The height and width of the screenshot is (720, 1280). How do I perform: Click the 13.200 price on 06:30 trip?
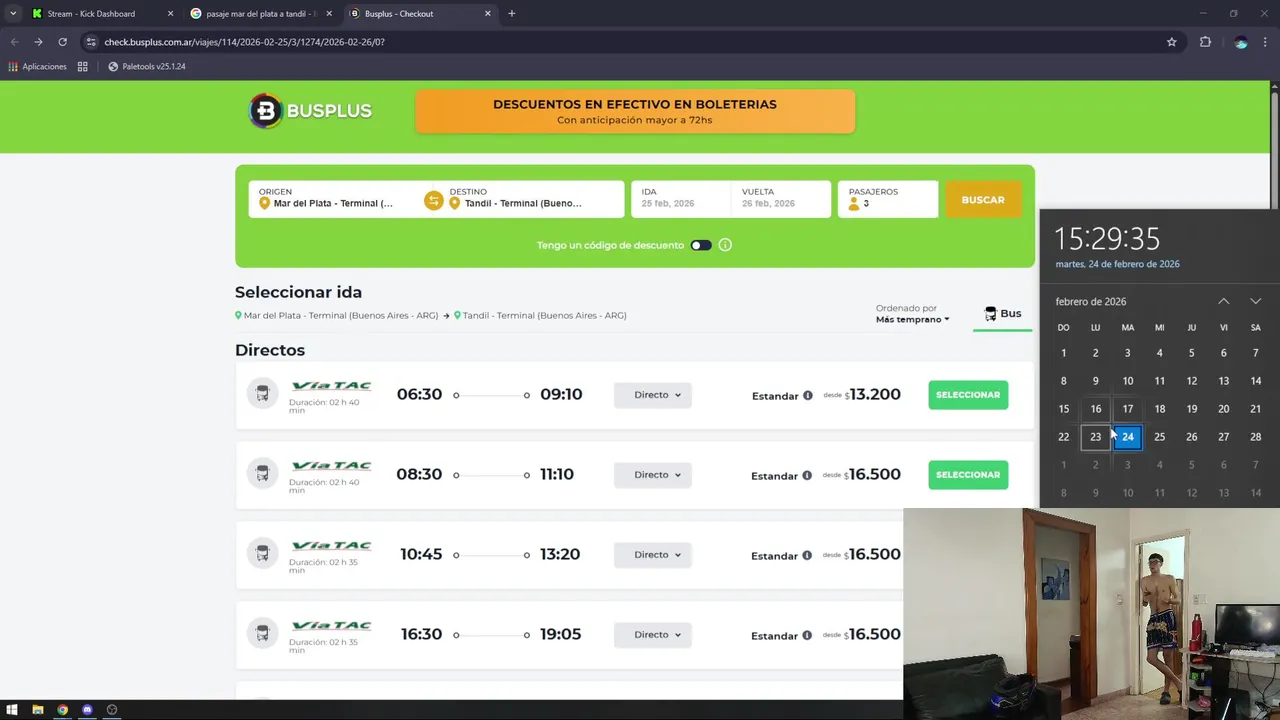(875, 394)
